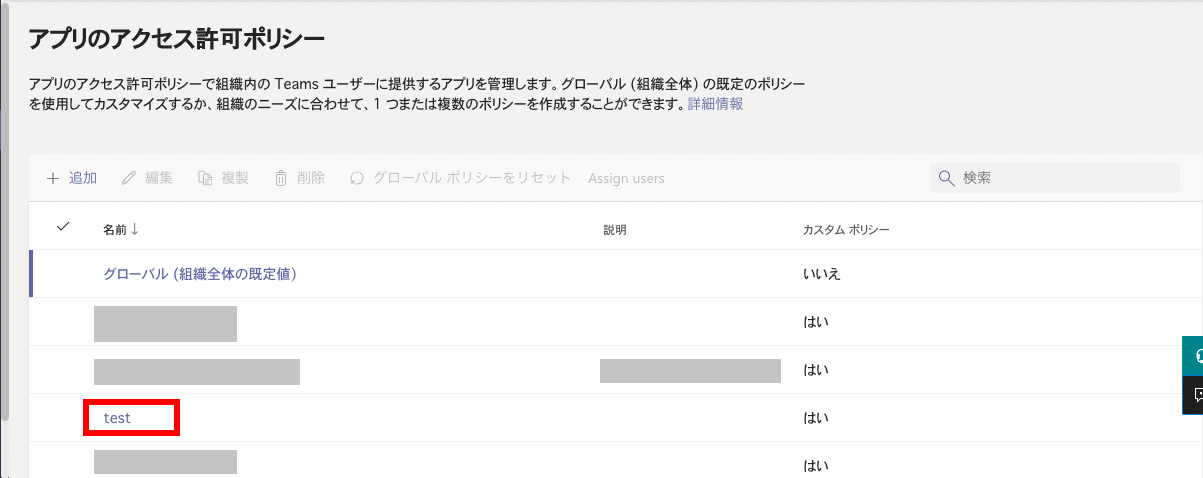Click the 削除 (delete) toolbar button
This screenshot has height=478, width=1203.
point(299,178)
